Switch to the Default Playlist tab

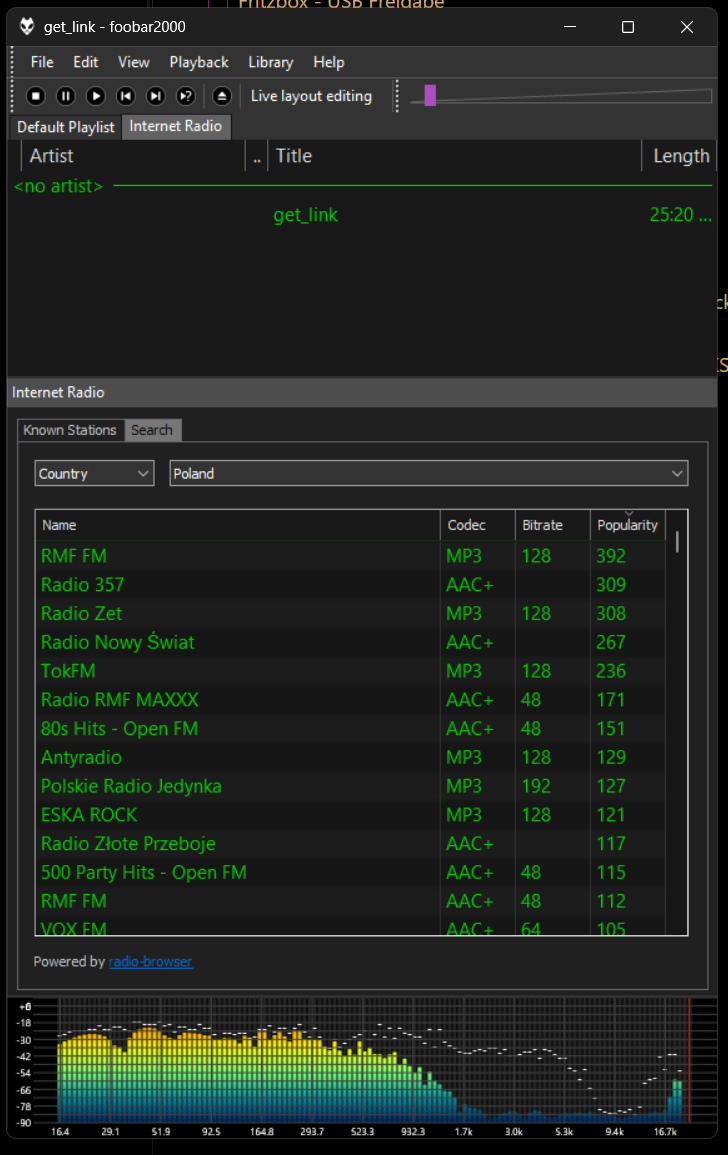click(66, 127)
